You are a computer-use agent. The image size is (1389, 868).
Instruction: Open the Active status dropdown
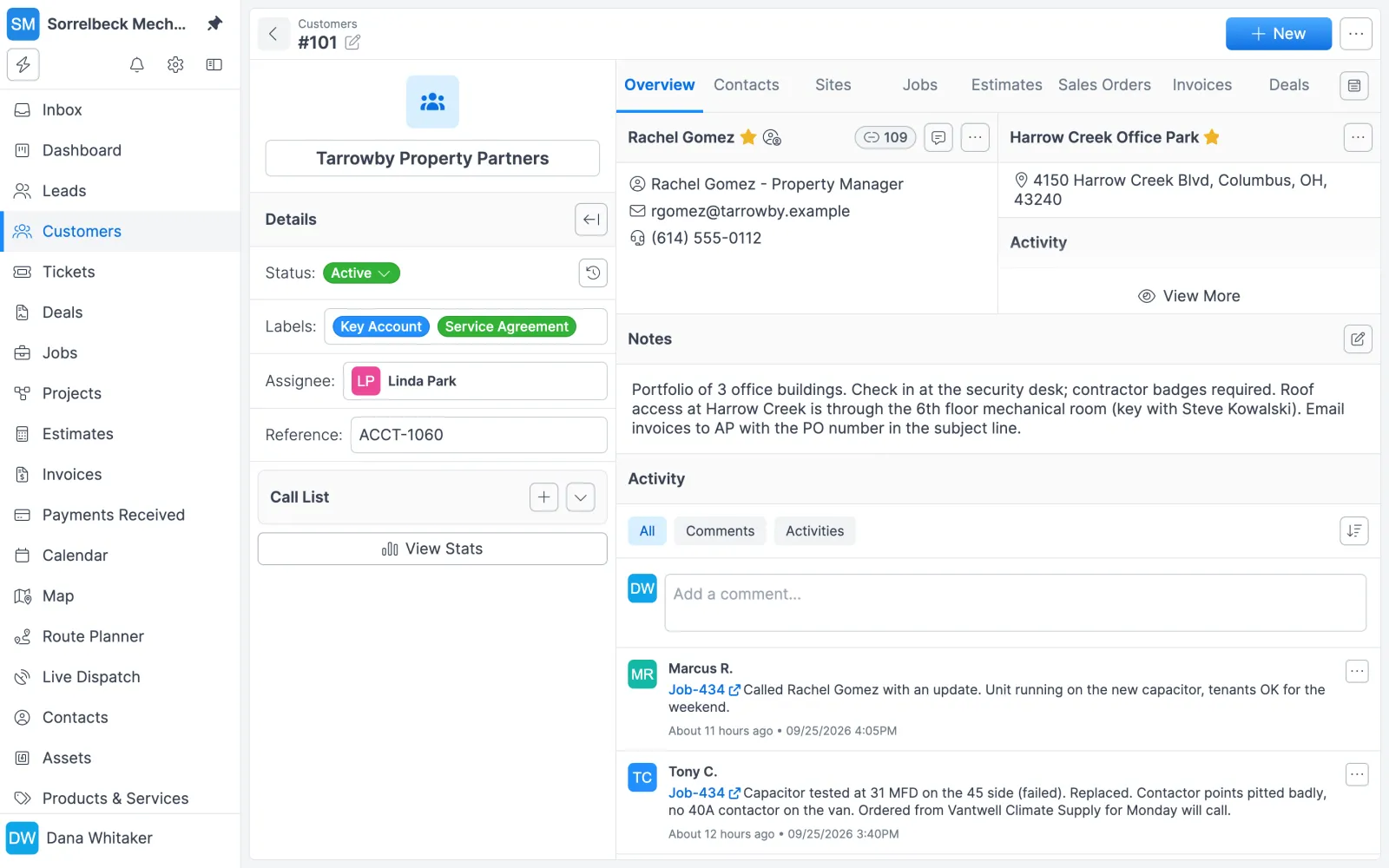[x=361, y=273]
